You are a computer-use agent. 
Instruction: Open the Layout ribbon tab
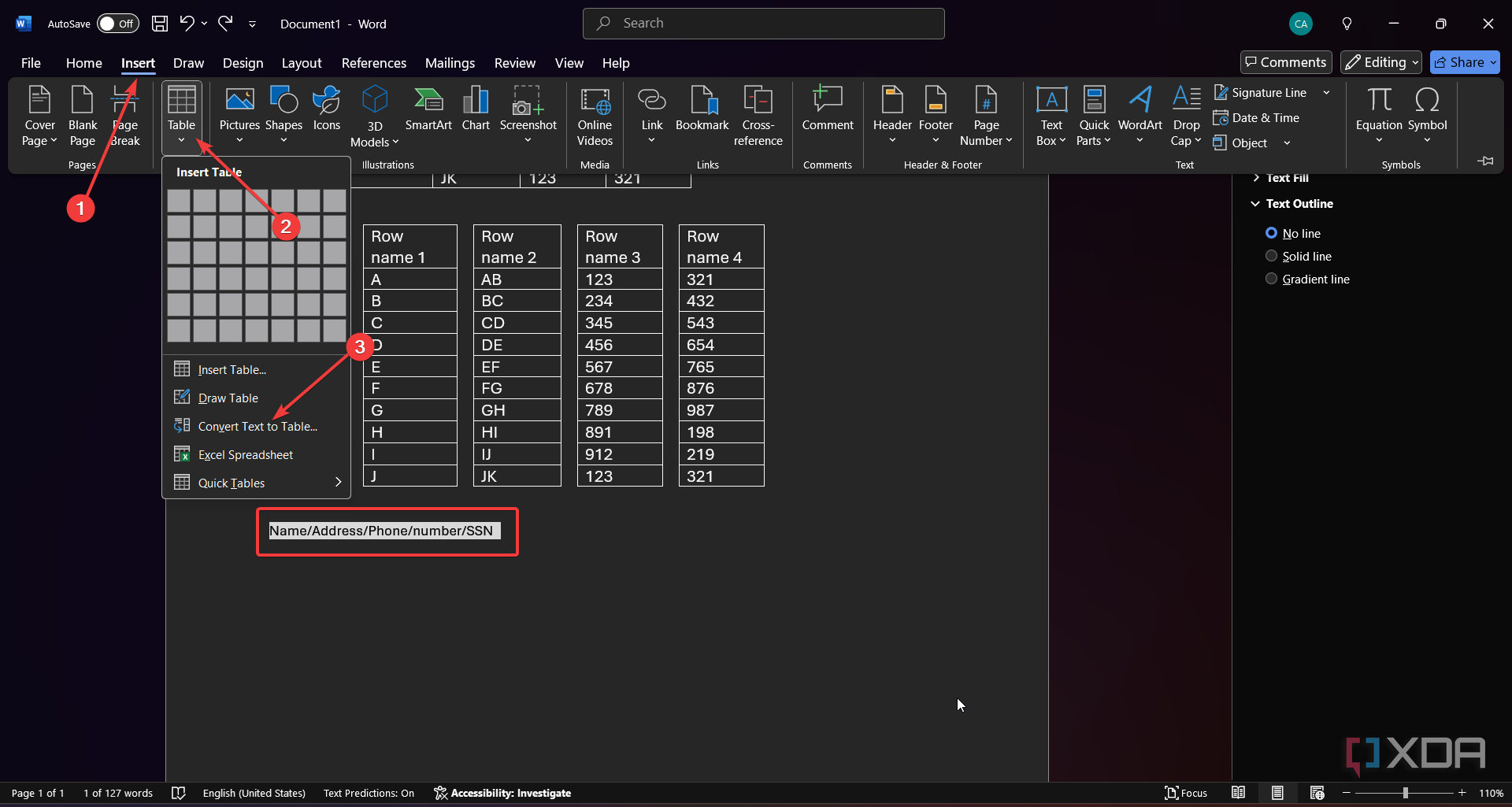(302, 63)
